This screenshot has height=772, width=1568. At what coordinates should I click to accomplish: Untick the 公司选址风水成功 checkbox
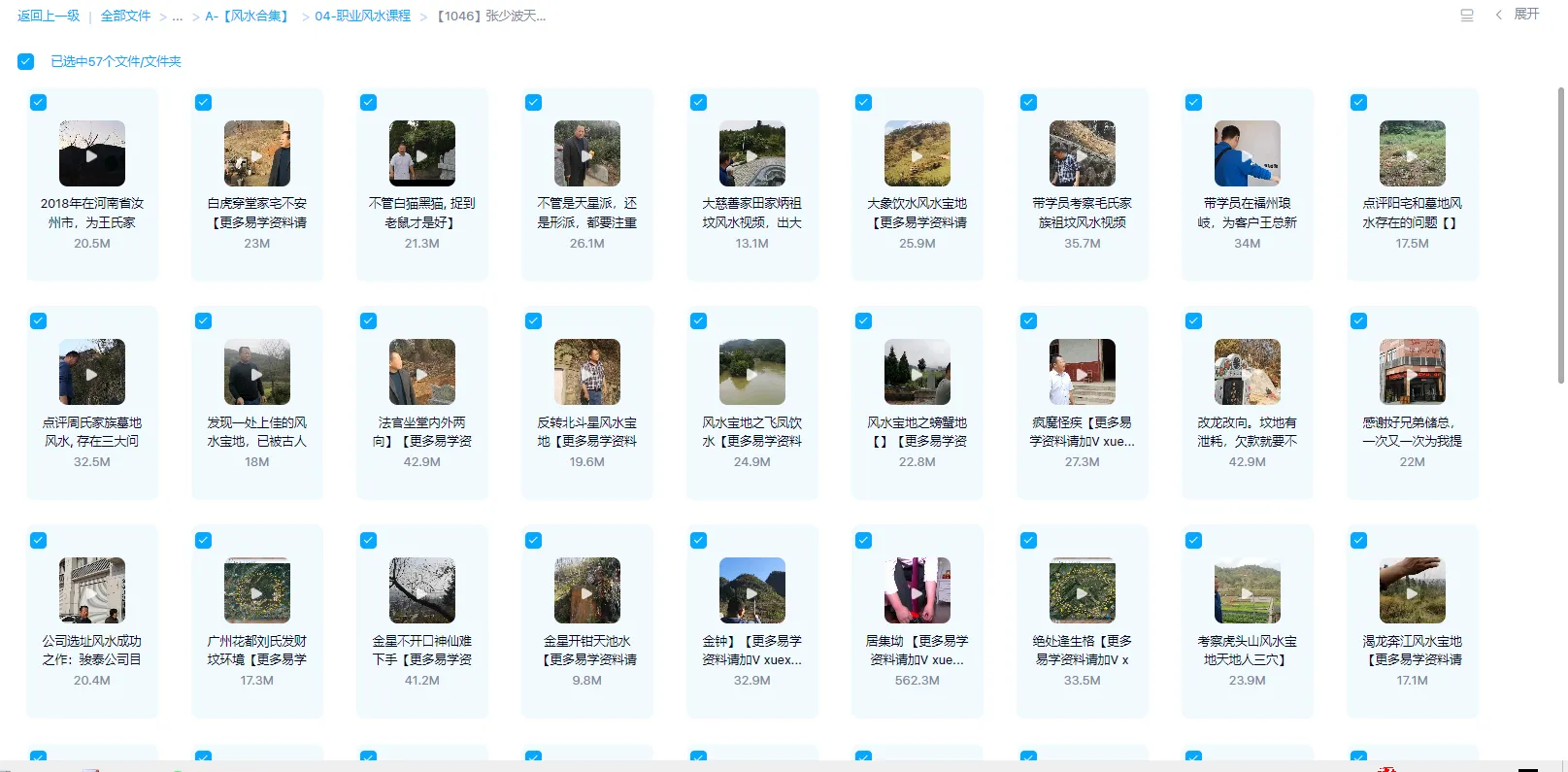tap(39, 540)
